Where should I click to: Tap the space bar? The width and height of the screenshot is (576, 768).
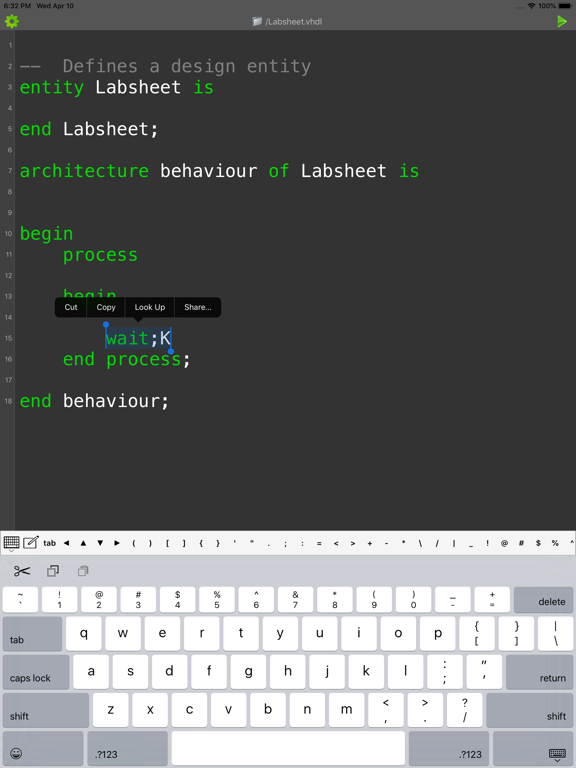tap(288, 748)
